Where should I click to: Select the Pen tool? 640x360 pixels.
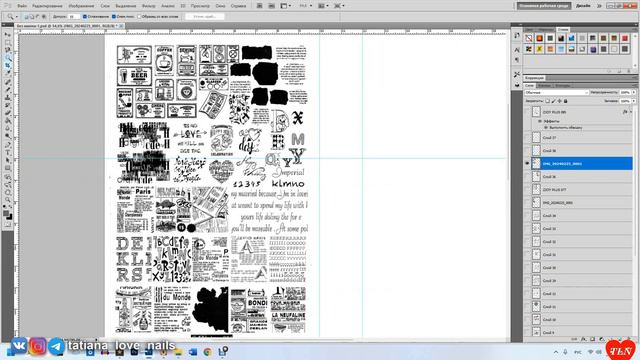(8, 144)
